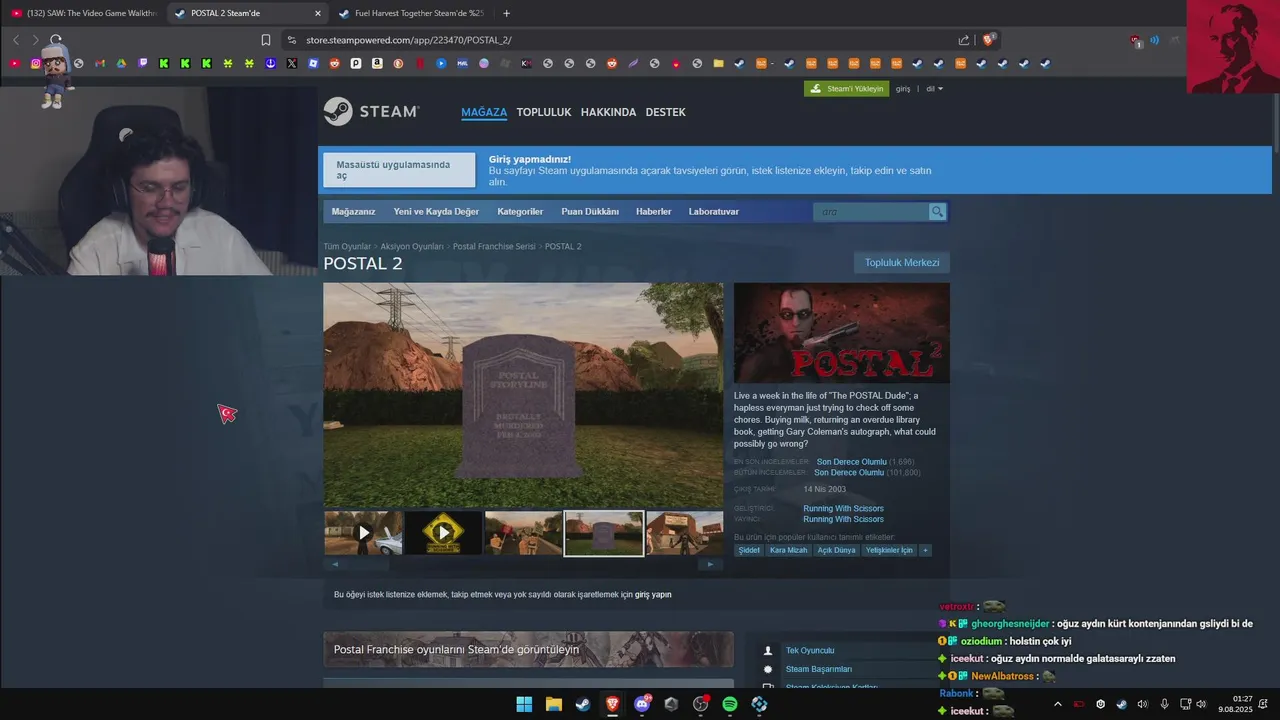Open the Kara Mizah tag
The image size is (1280, 720).
(788, 550)
